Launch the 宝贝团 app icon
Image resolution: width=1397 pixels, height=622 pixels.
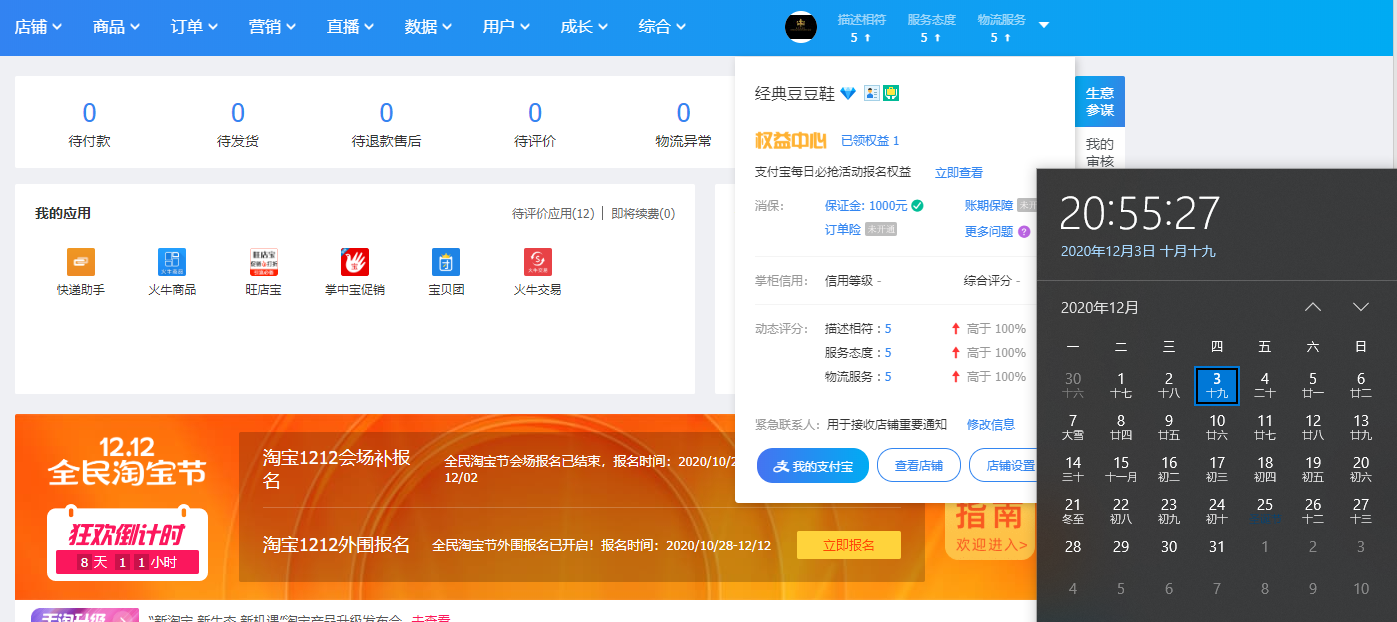pyautogui.click(x=446, y=262)
